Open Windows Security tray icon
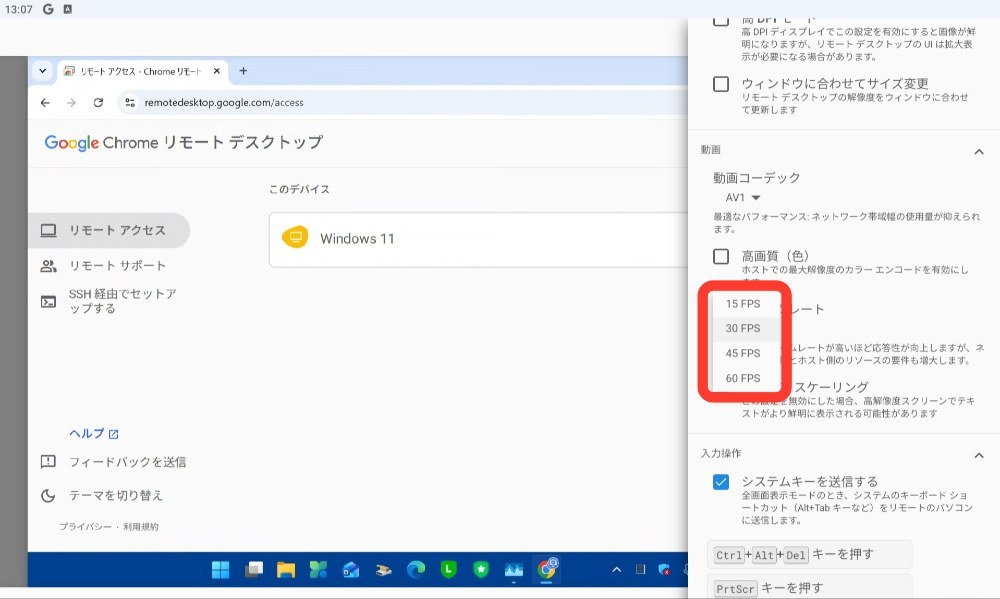The image size is (1000, 599). click(x=664, y=570)
